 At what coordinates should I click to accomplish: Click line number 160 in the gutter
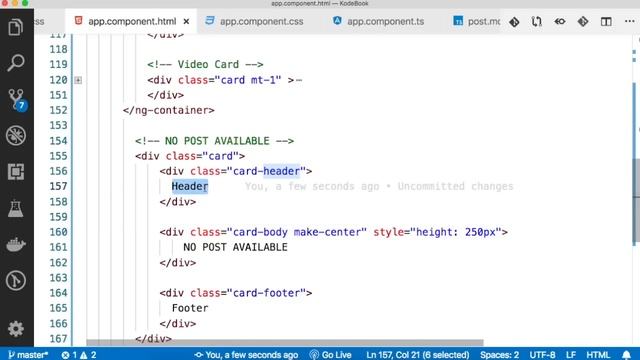tap(58, 232)
